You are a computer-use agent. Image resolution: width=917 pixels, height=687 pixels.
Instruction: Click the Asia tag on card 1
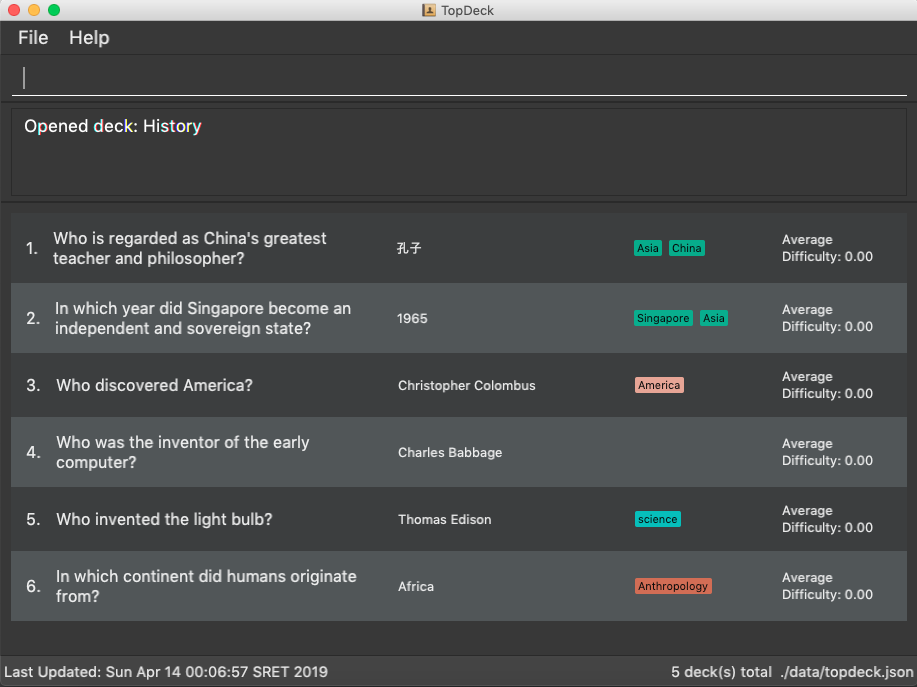point(648,248)
